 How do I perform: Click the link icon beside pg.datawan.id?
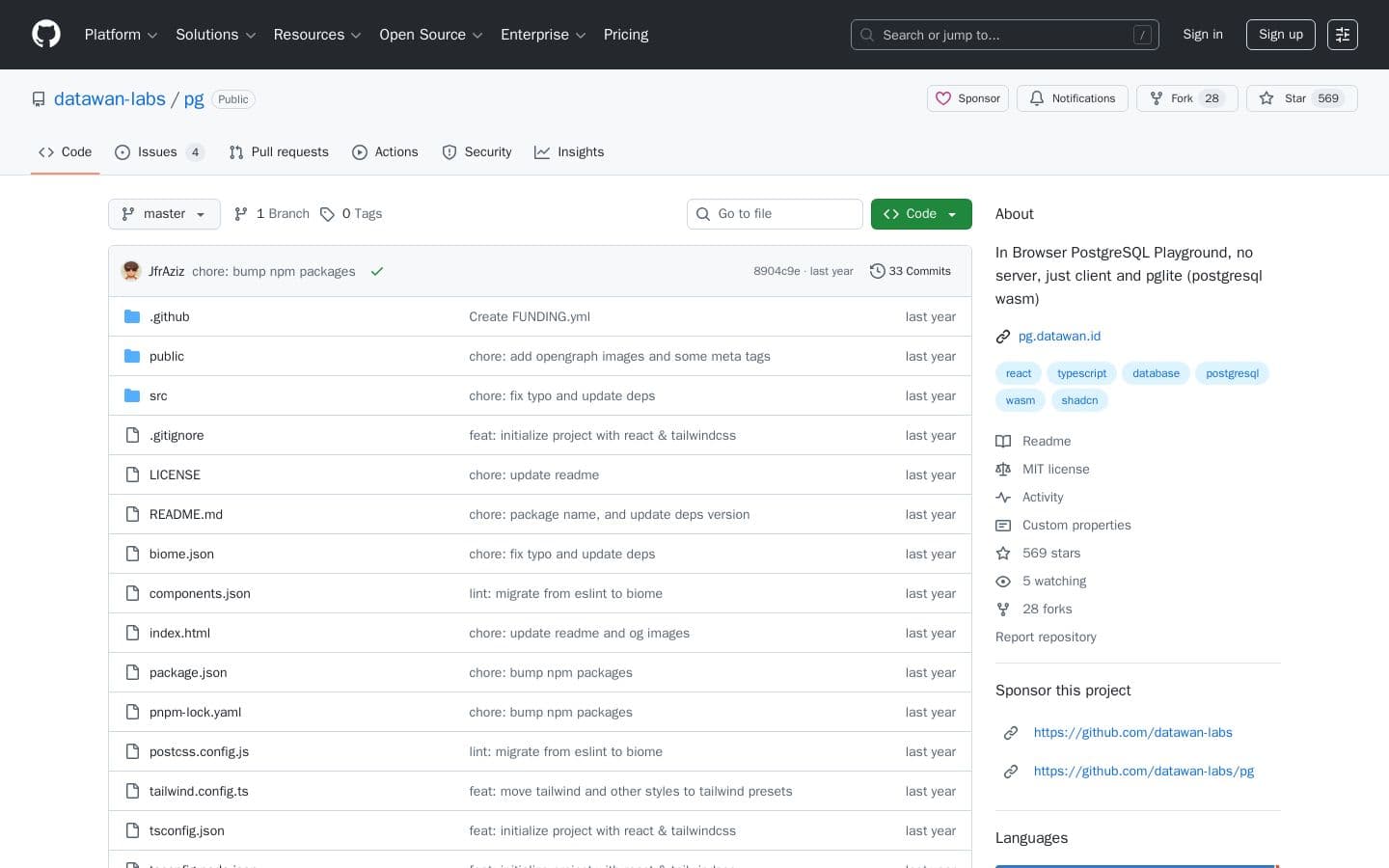pos(1003,336)
